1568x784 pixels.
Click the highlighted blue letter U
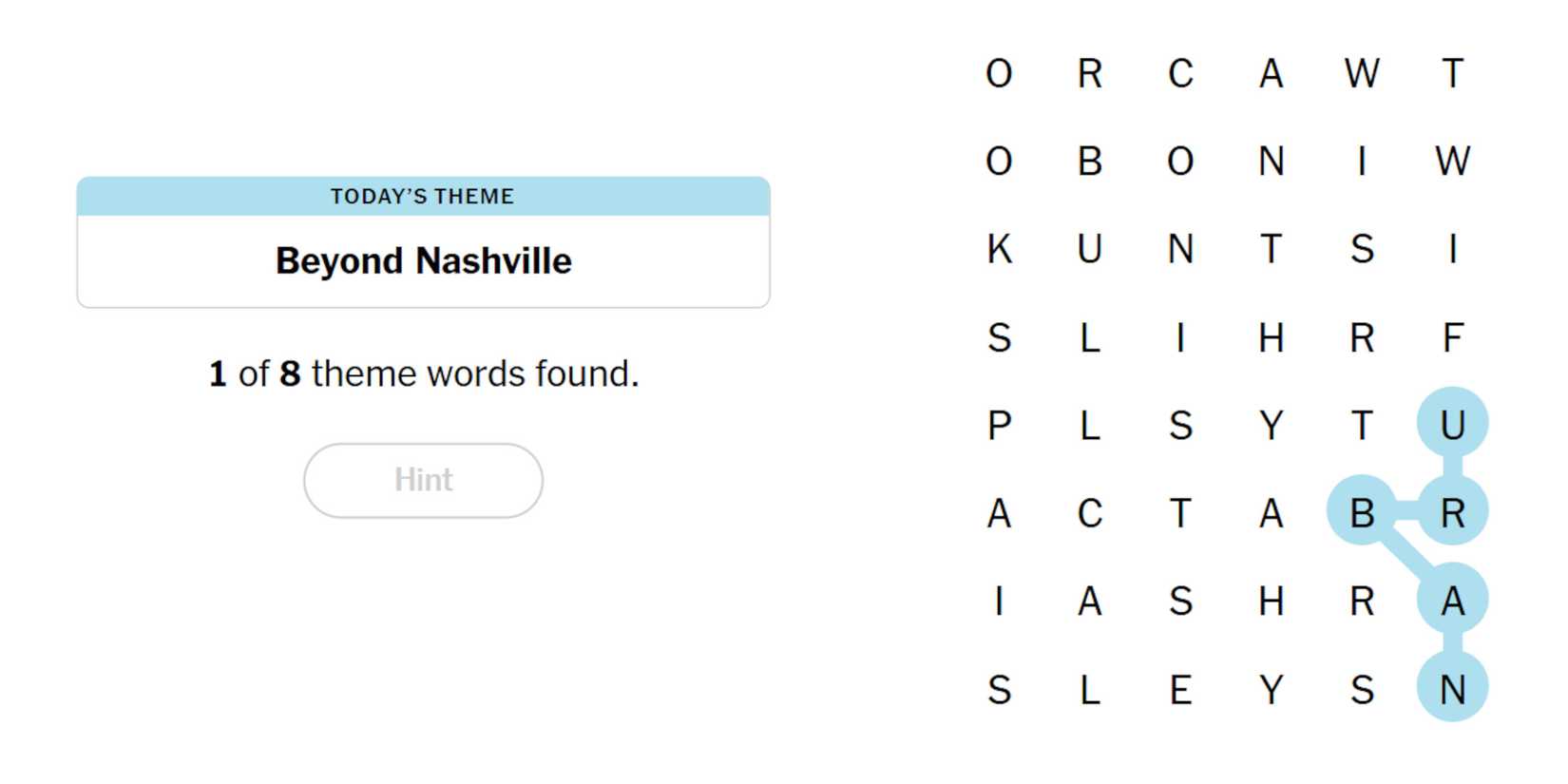point(1452,425)
